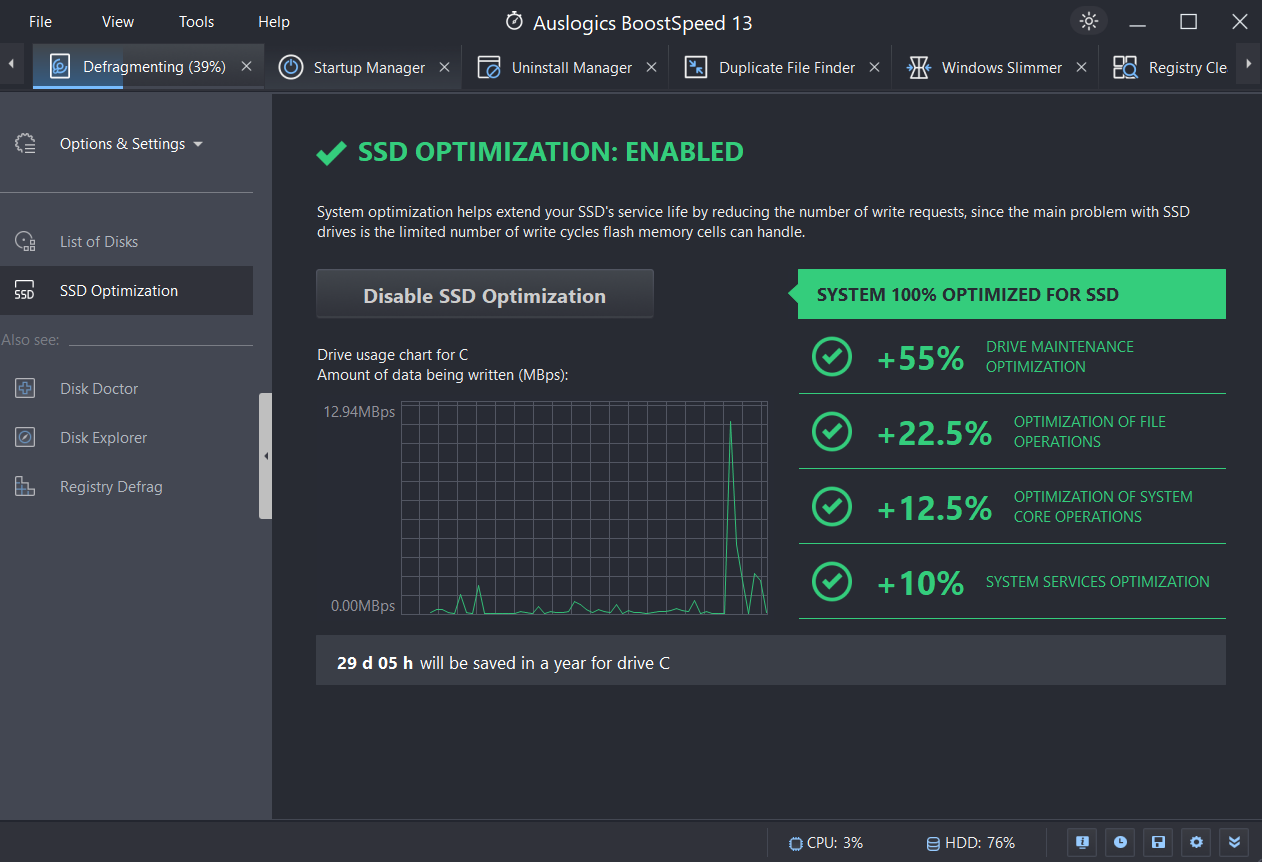Click the system information icon in status bar
1262x862 pixels.
(x=1081, y=842)
